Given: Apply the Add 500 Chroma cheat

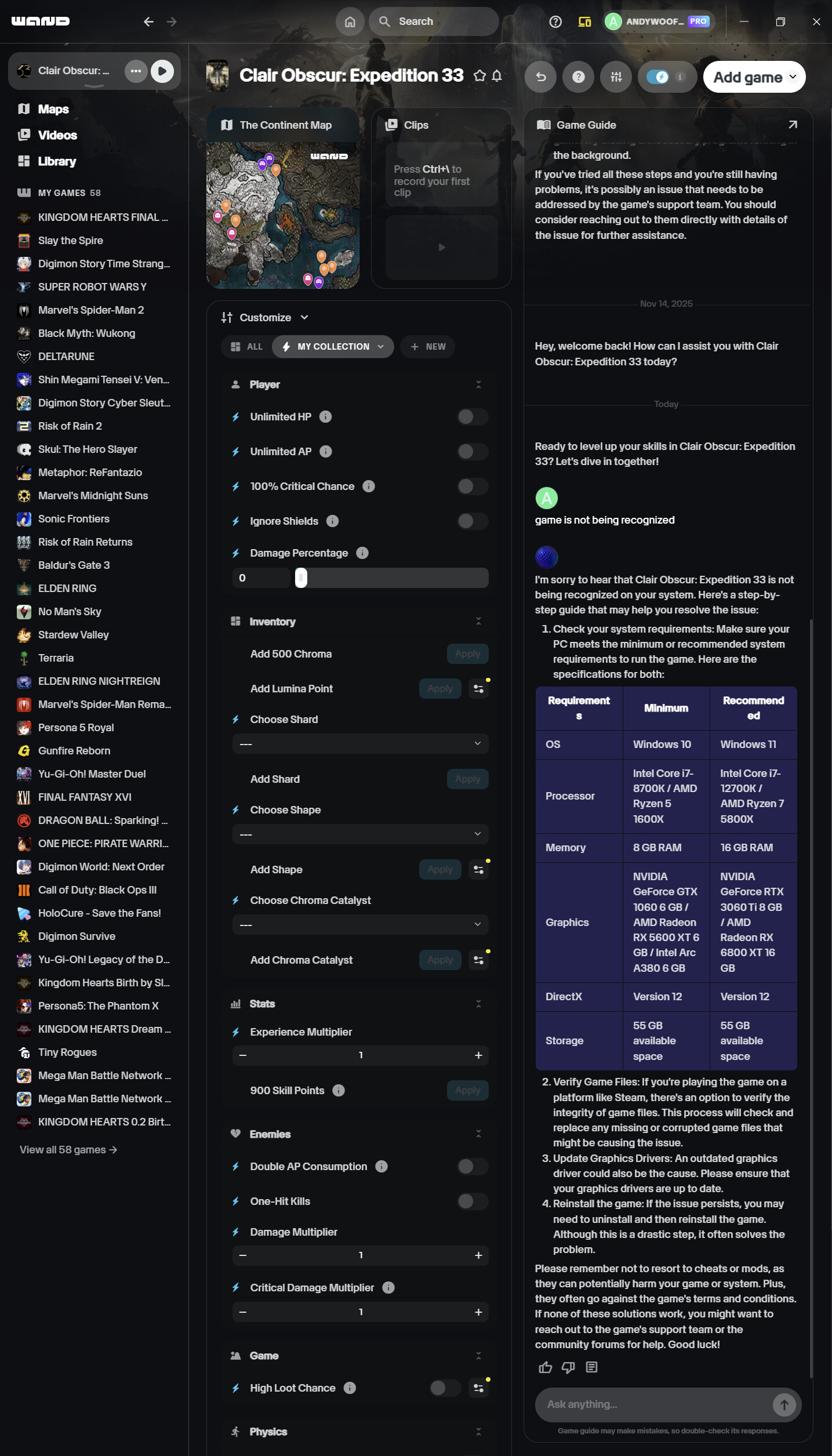Looking at the screenshot, I should click(467, 654).
